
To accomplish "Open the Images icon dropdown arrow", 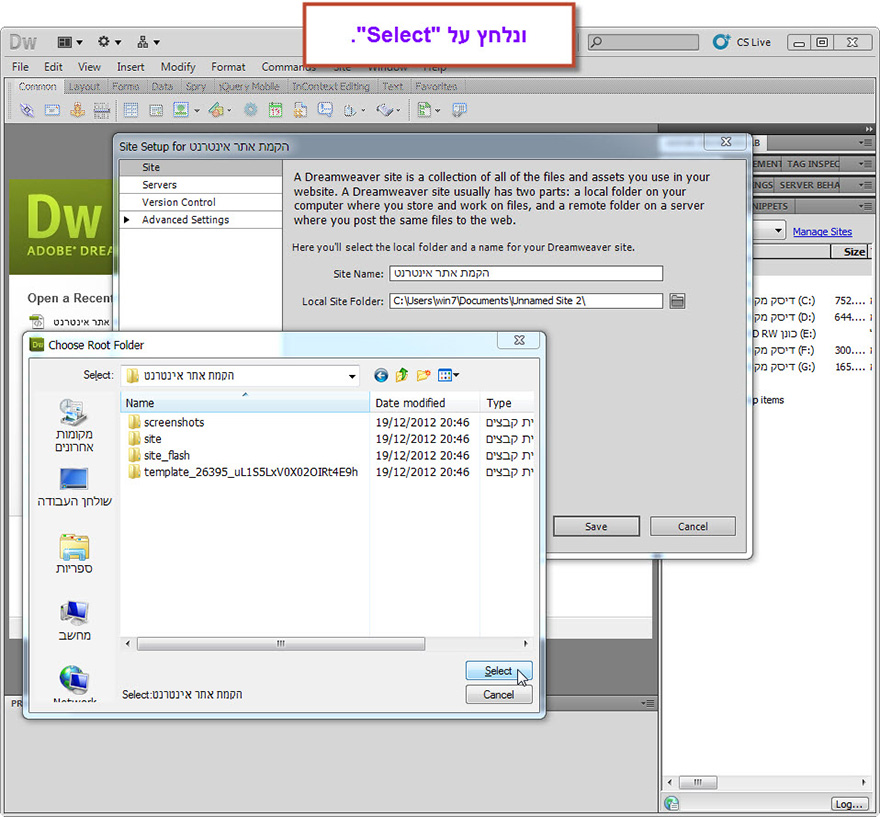I will click(x=196, y=111).
